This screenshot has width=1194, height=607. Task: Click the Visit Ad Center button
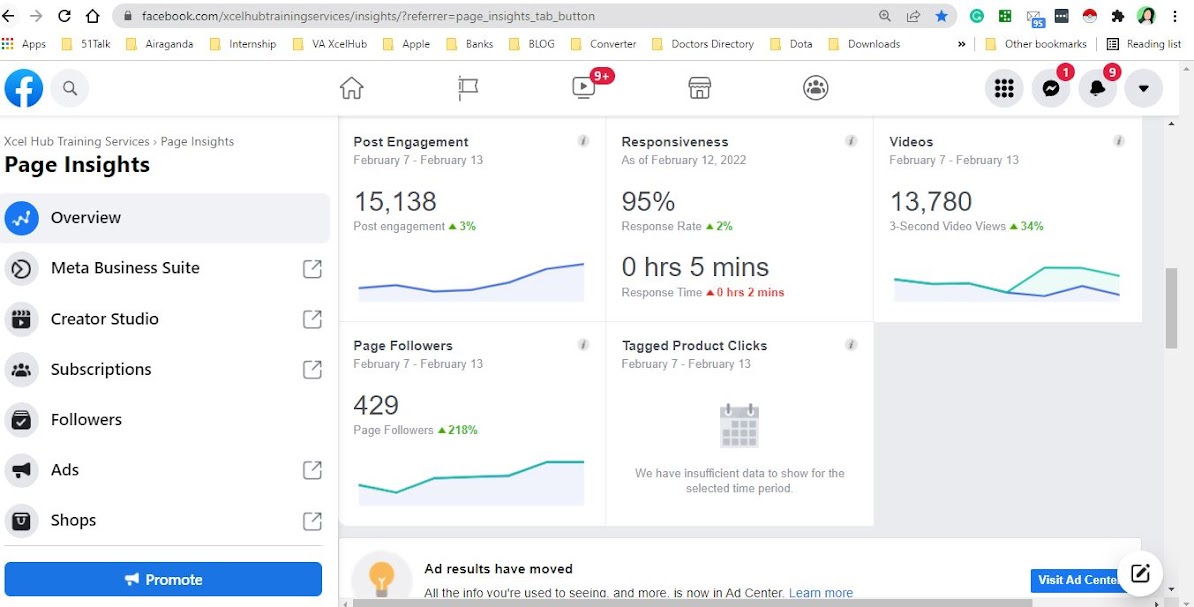tap(1078, 580)
